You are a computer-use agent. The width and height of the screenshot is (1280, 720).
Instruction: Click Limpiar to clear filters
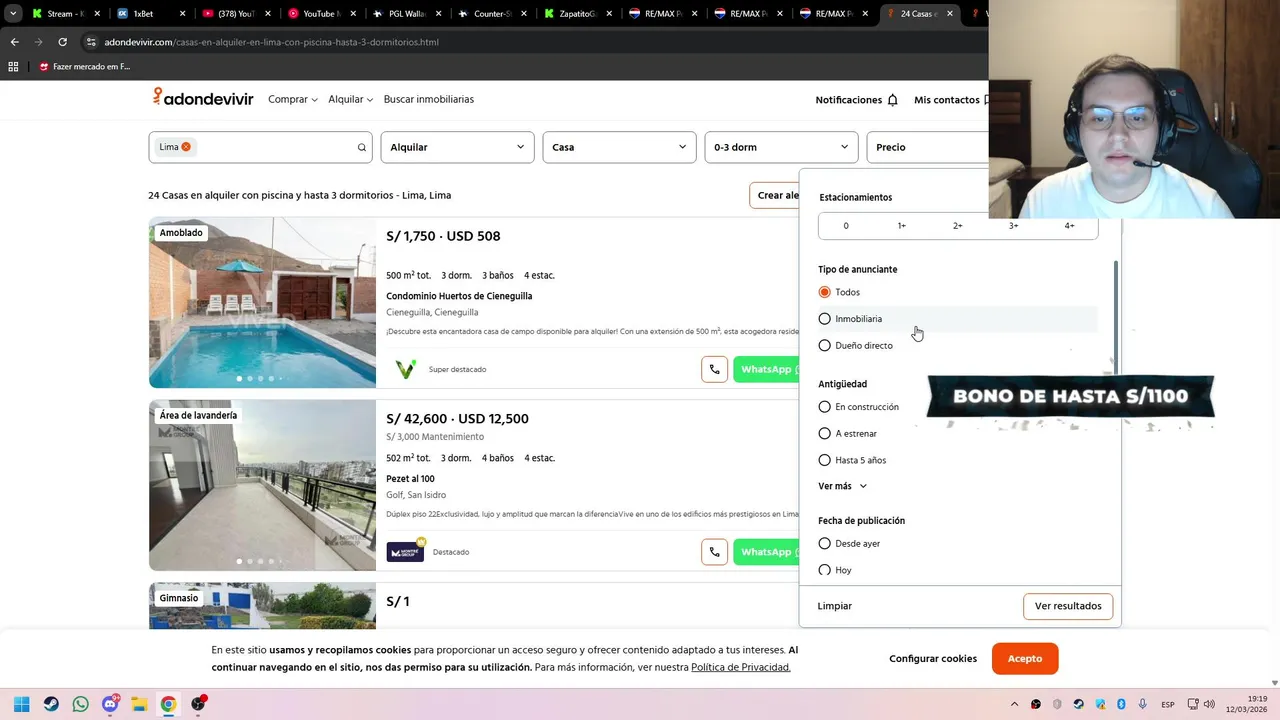coord(835,606)
